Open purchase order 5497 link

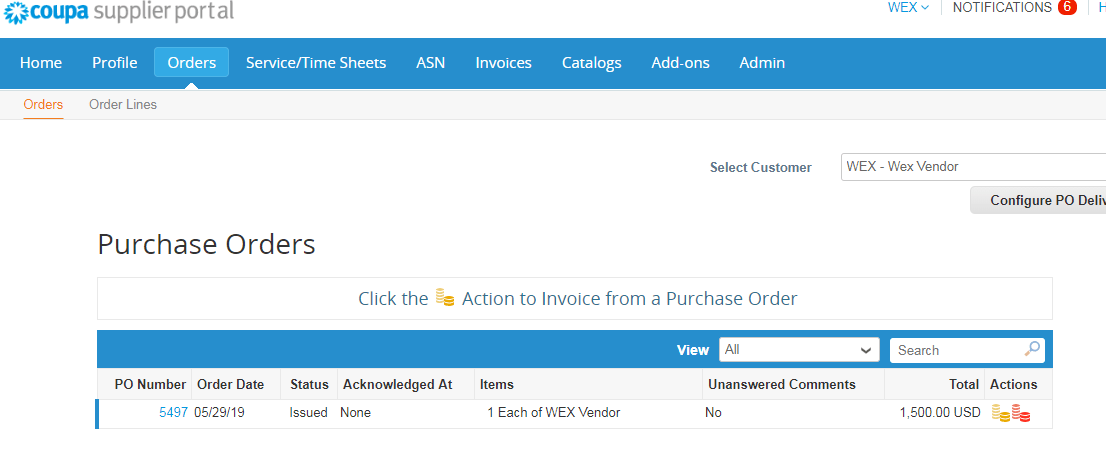click(174, 413)
